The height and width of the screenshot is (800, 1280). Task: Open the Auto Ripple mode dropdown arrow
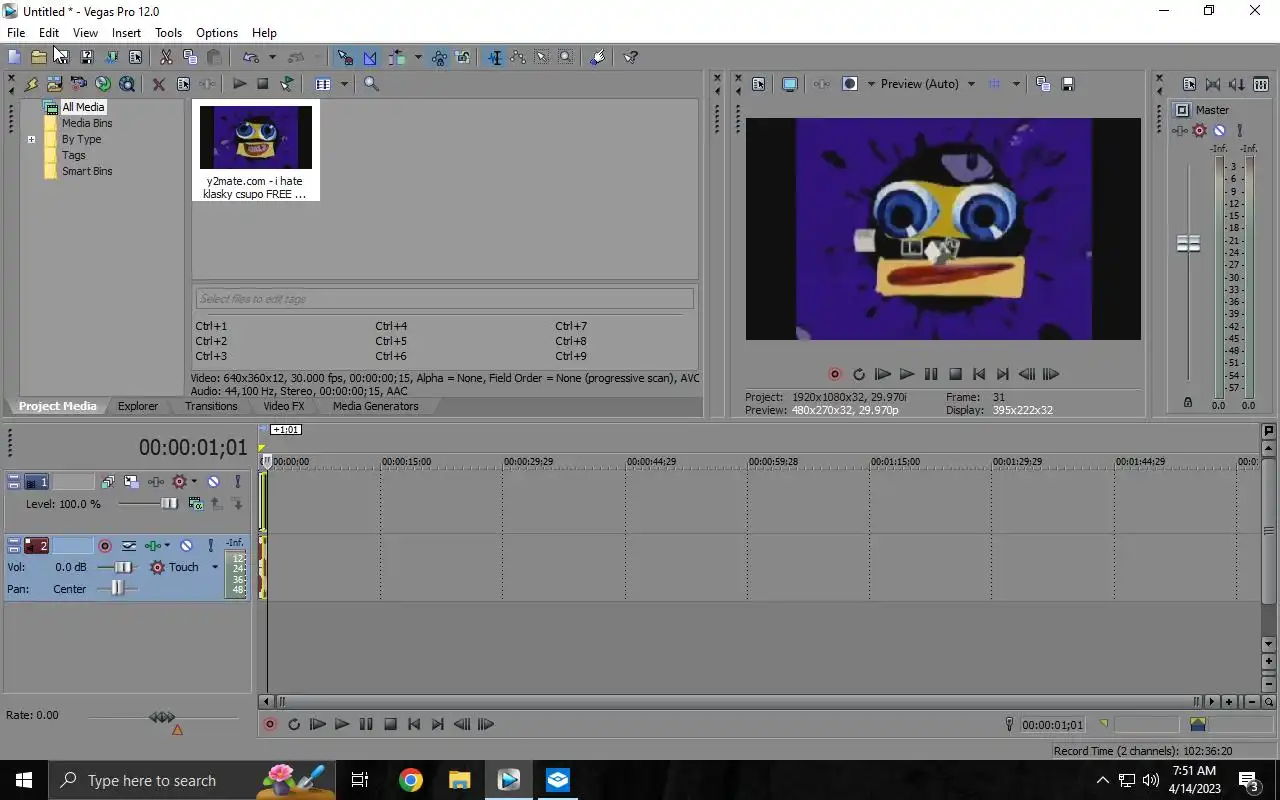coord(418,57)
